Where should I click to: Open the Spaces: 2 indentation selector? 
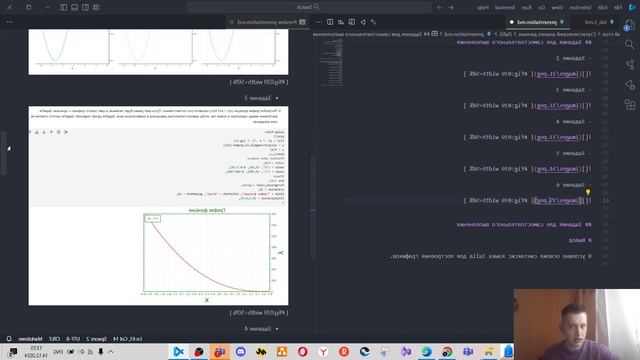coord(96,339)
